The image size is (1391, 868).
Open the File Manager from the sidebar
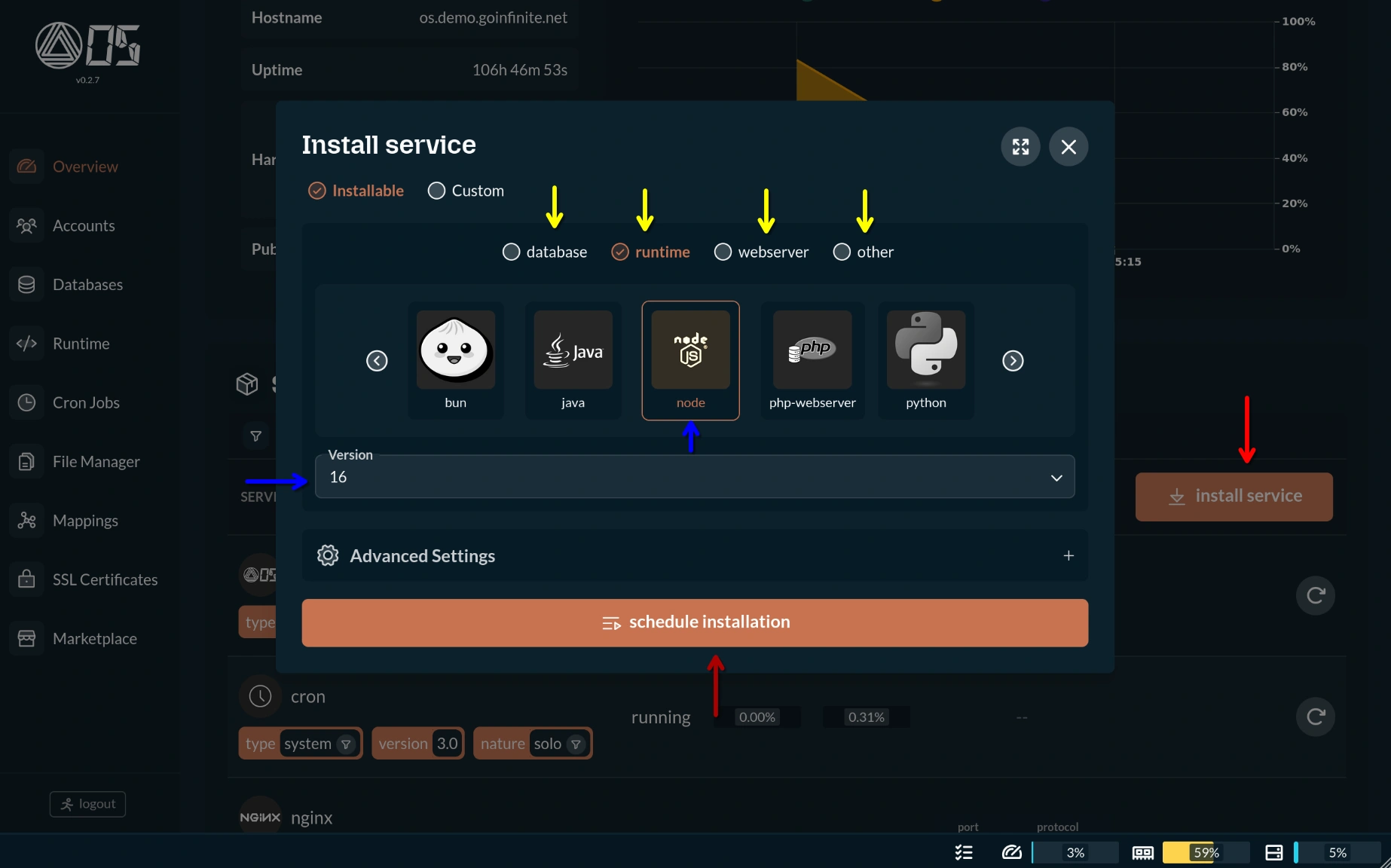pyautogui.click(x=96, y=461)
